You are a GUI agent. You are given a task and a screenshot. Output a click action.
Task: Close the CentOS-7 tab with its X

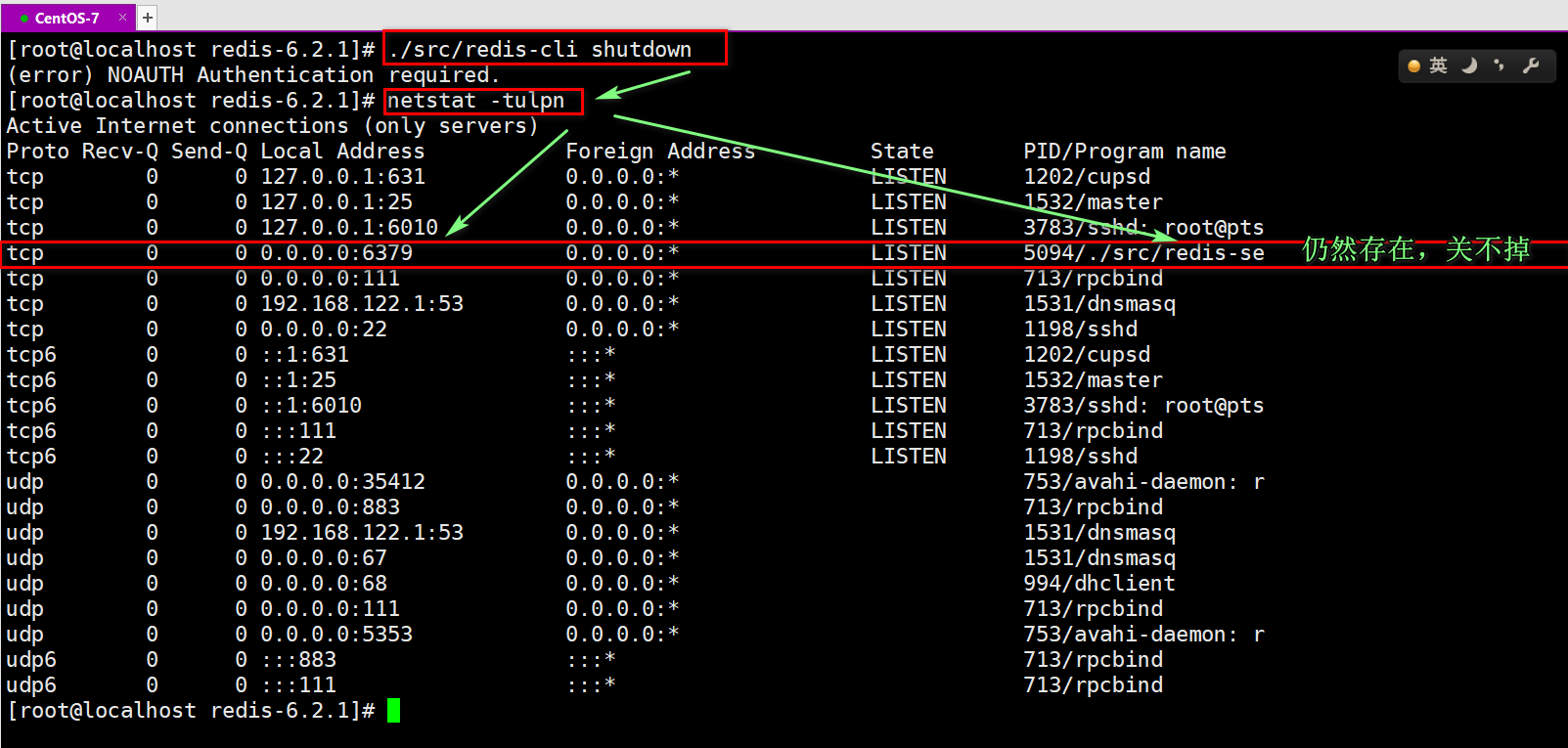[x=122, y=18]
